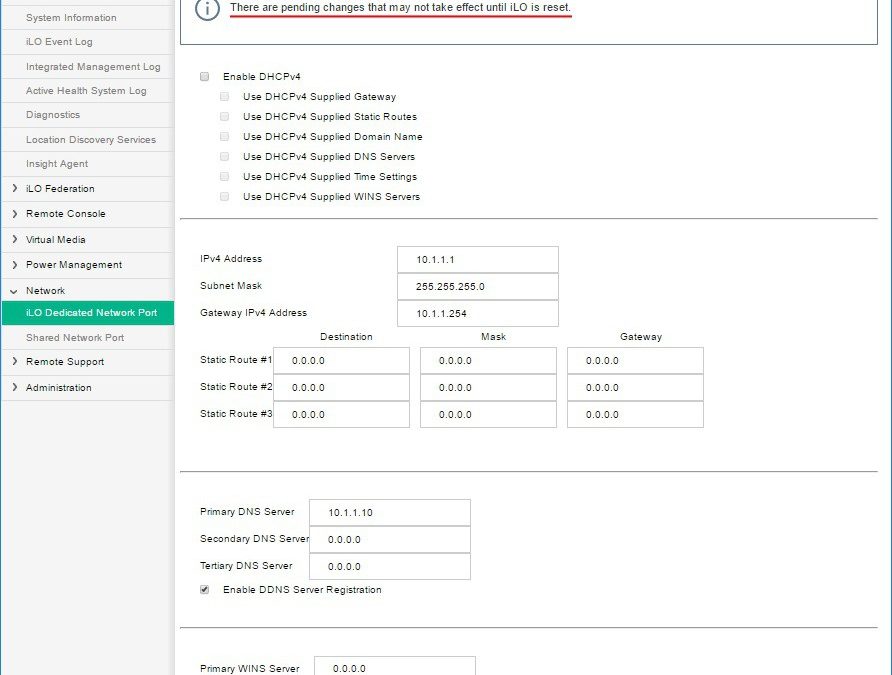The image size is (892, 675).
Task: Enable the DHCPv4 checkbox
Action: (204, 77)
